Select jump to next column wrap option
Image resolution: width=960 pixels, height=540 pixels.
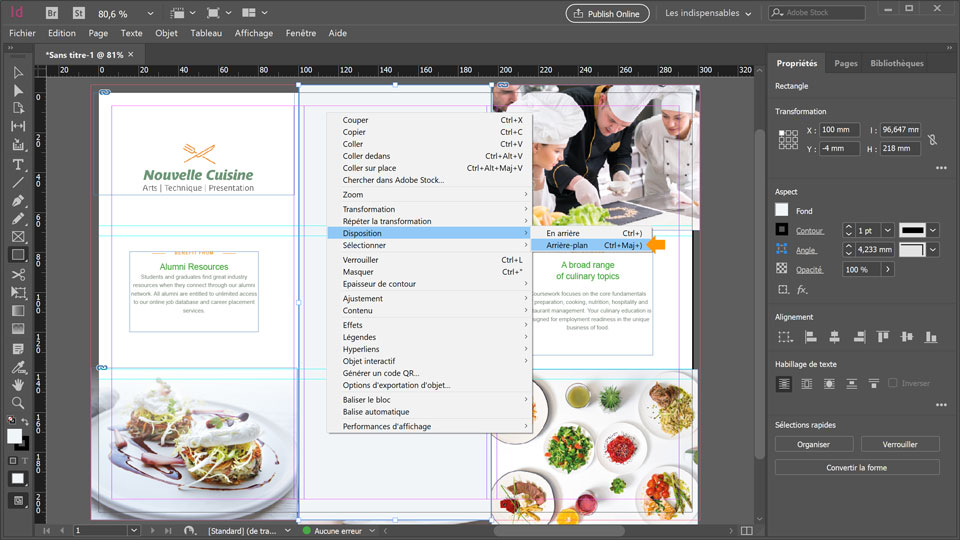point(874,384)
